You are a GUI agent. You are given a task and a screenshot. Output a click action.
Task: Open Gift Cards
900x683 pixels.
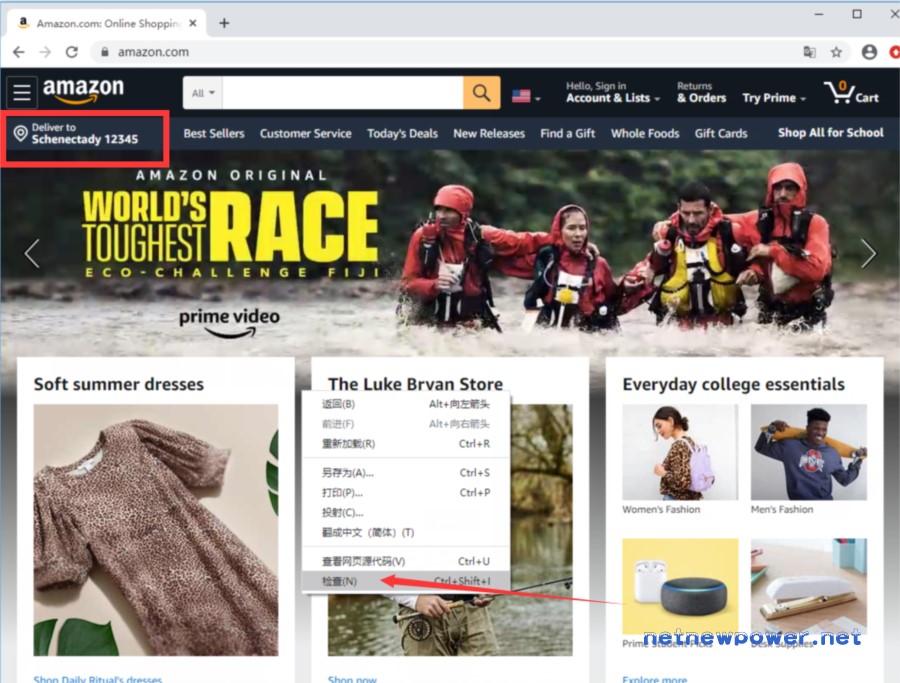pos(721,134)
